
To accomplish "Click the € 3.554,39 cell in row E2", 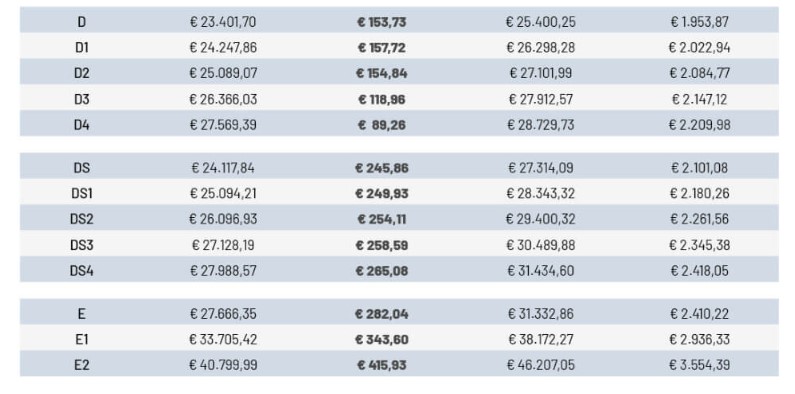I will tap(700, 365).
